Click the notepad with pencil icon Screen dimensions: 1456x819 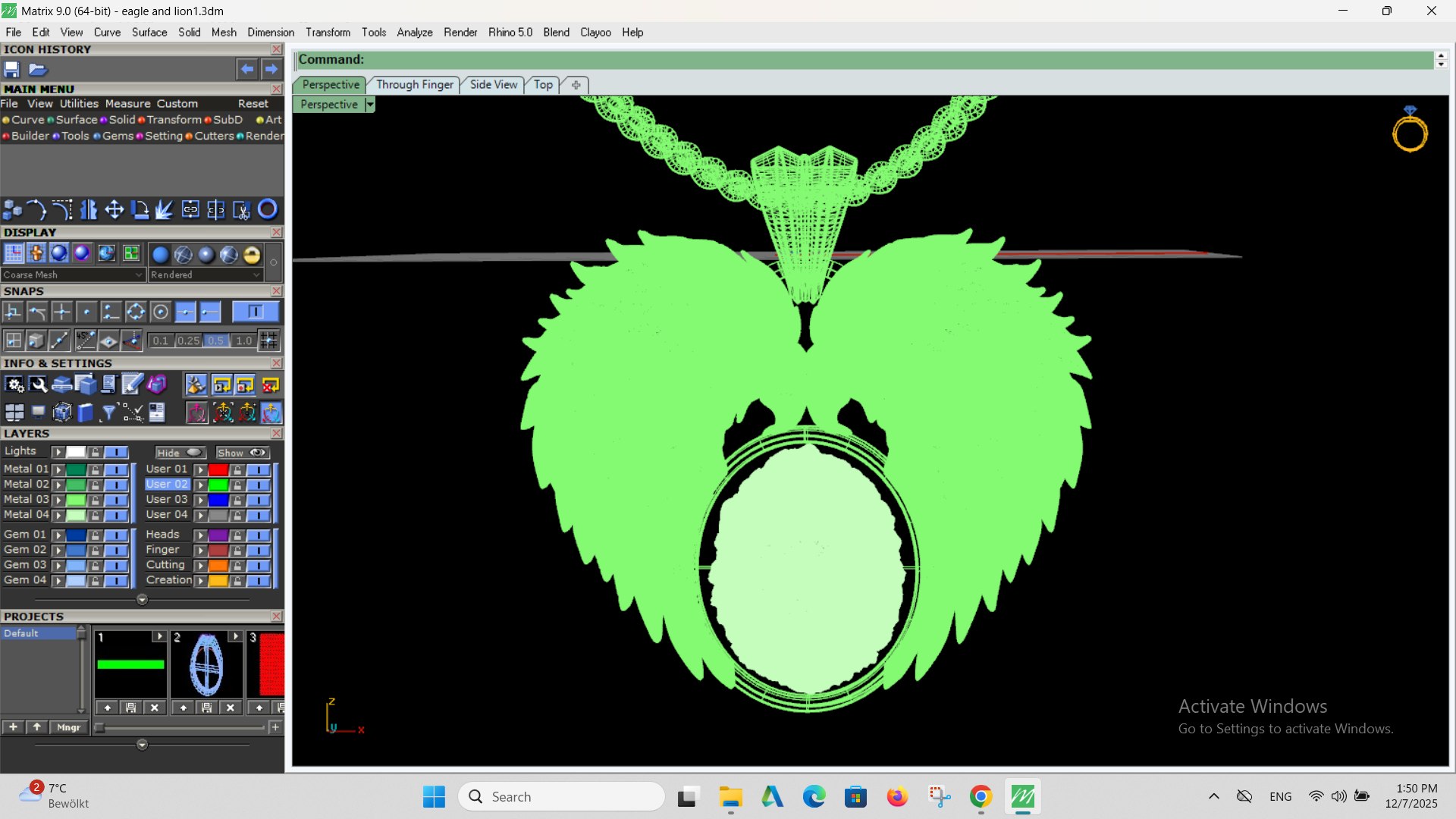pyautogui.click(x=132, y=385)
